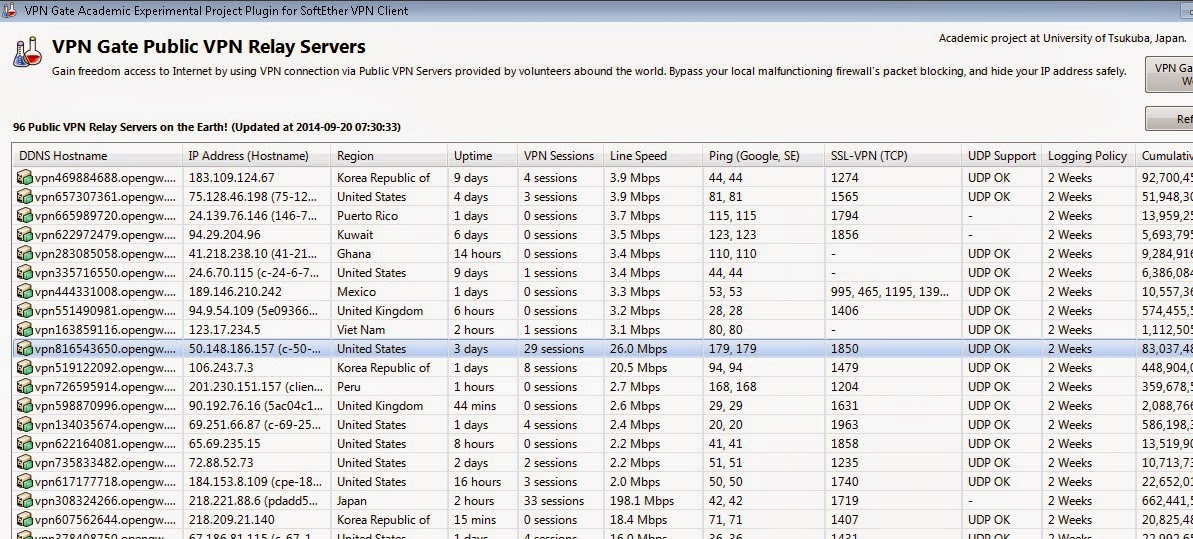Click server icon for vpn308324266
Viewport: 1193px width, 539px height.
(24, 502)
